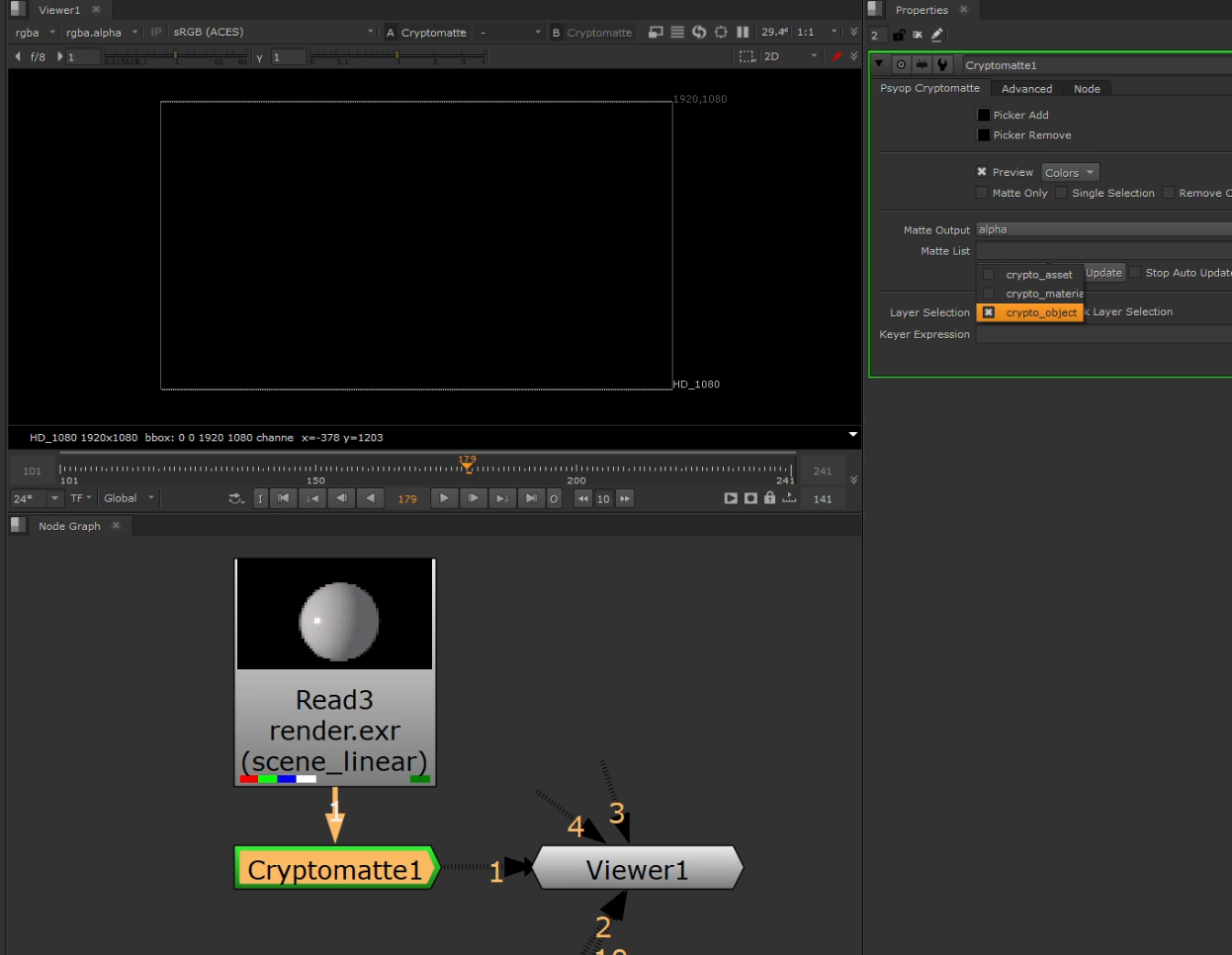Go to first frame in the timeline
Image resolution: width=1232 pixels, height=955 pixels.
click(284, 498)
